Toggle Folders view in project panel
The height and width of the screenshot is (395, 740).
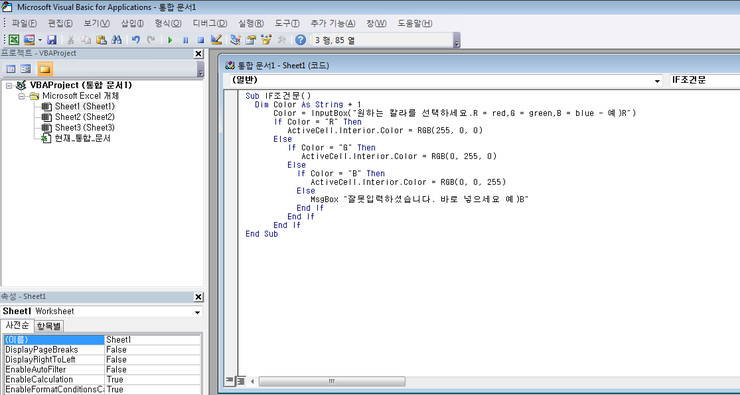click(45, 69)
